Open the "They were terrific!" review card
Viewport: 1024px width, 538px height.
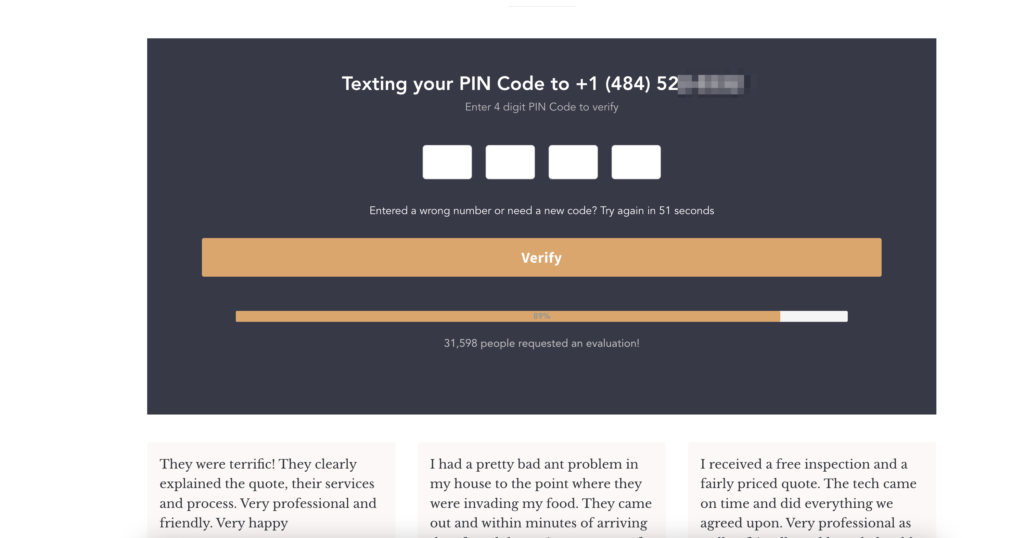click(x=271, y=490)
